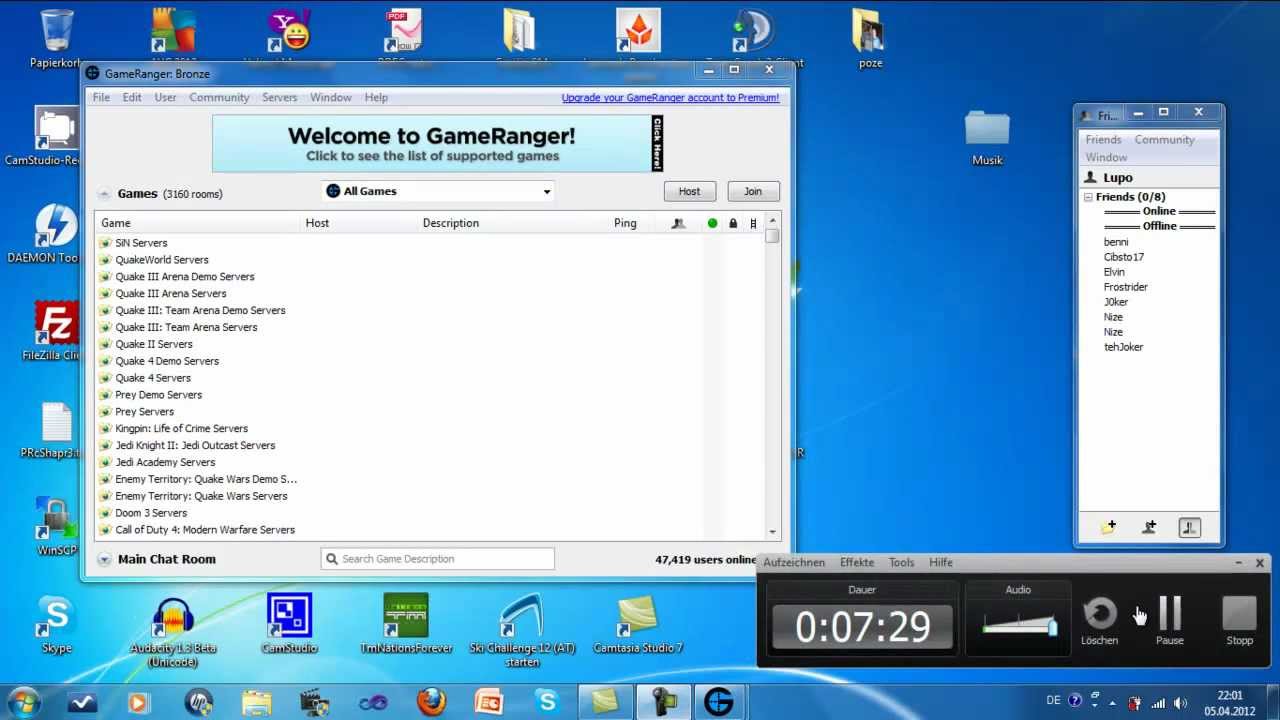Open the User menu

coord(165,97)
